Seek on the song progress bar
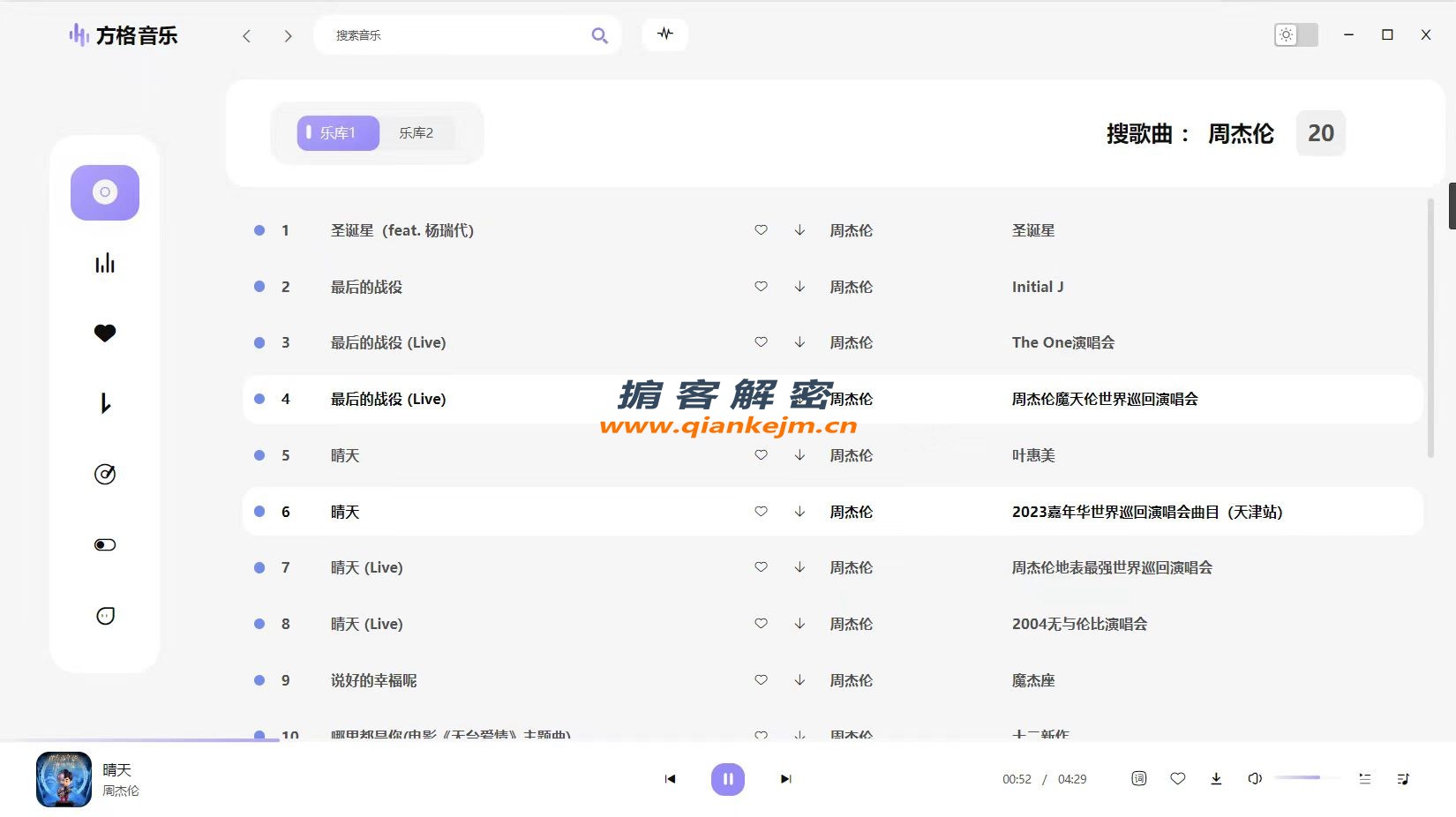This screenshot has width=1456, height=817. pos(728,740)
